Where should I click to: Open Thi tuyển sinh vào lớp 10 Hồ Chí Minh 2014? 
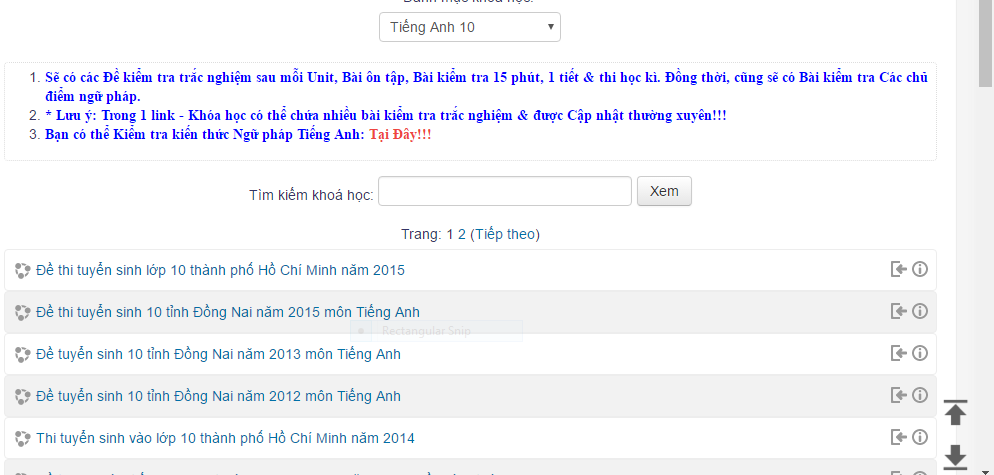pos(225,438)
